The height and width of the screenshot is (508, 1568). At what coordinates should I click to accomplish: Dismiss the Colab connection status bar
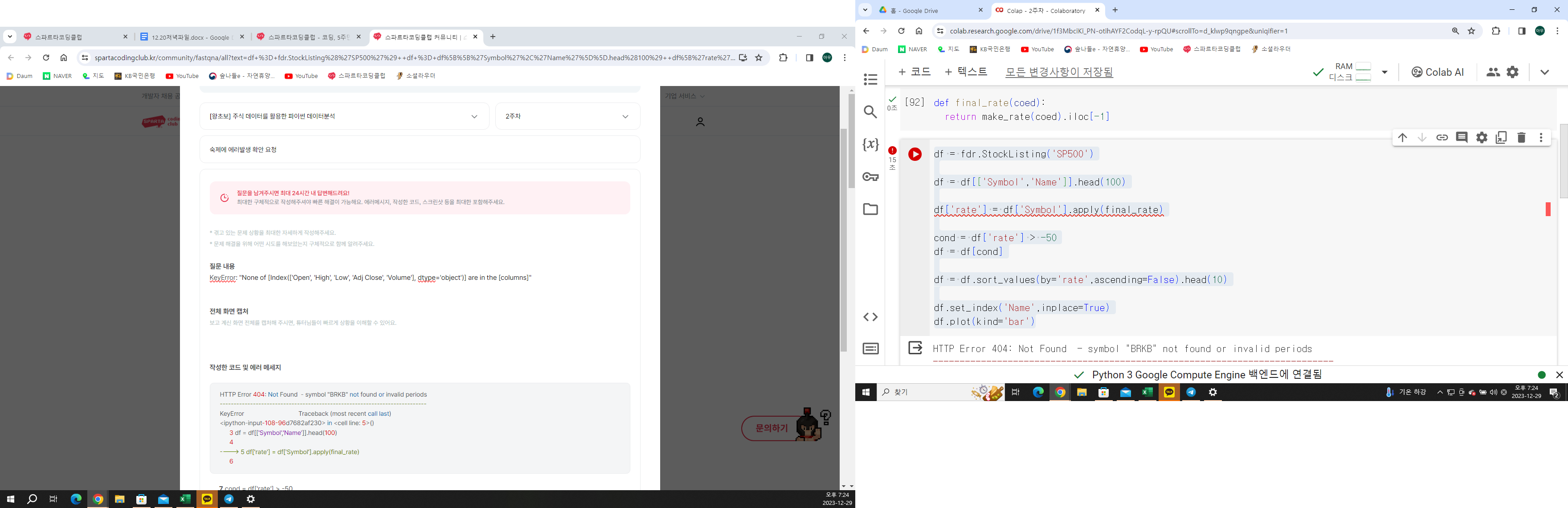1559,375
